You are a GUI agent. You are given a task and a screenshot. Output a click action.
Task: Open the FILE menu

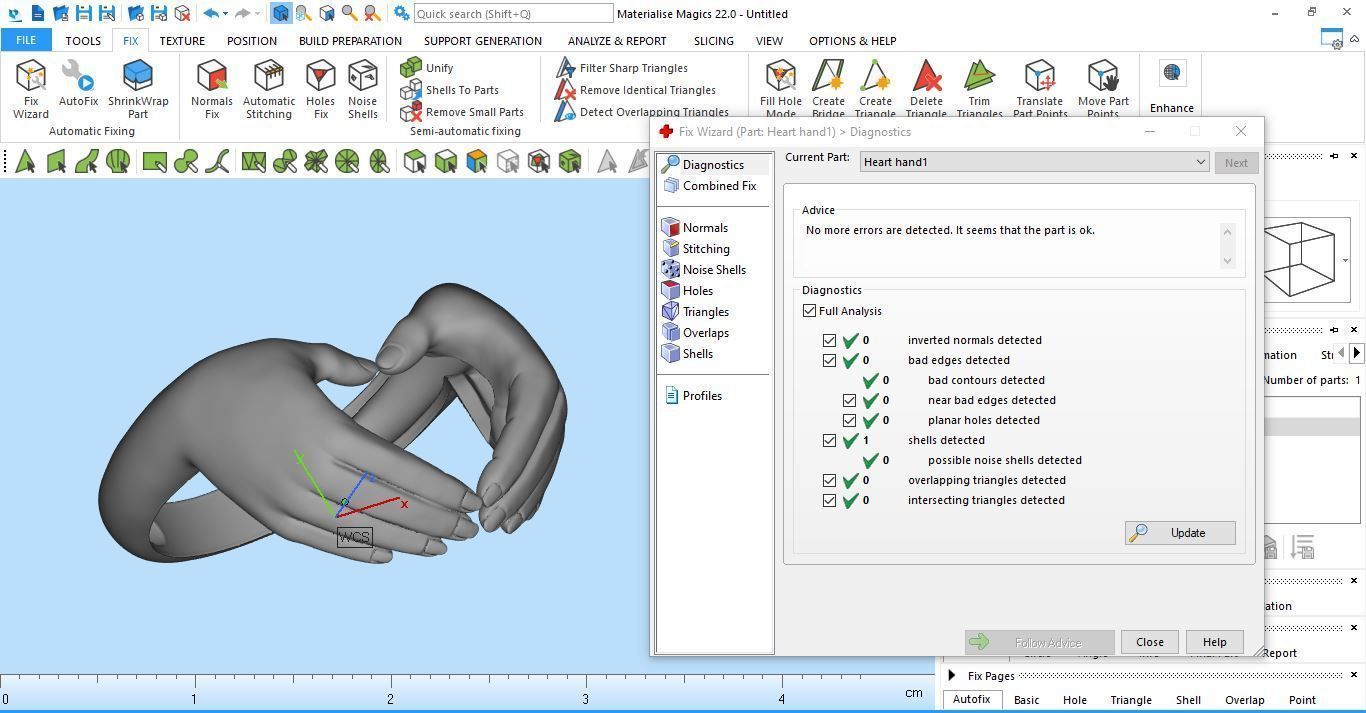click(26, 40)
